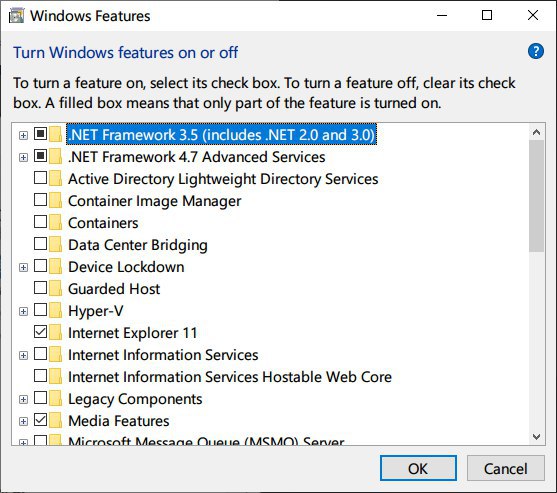Click the folder icon next to Guarded Host
Screen dimensions: 557x493
pyautogui.click(x=55, y=289)
